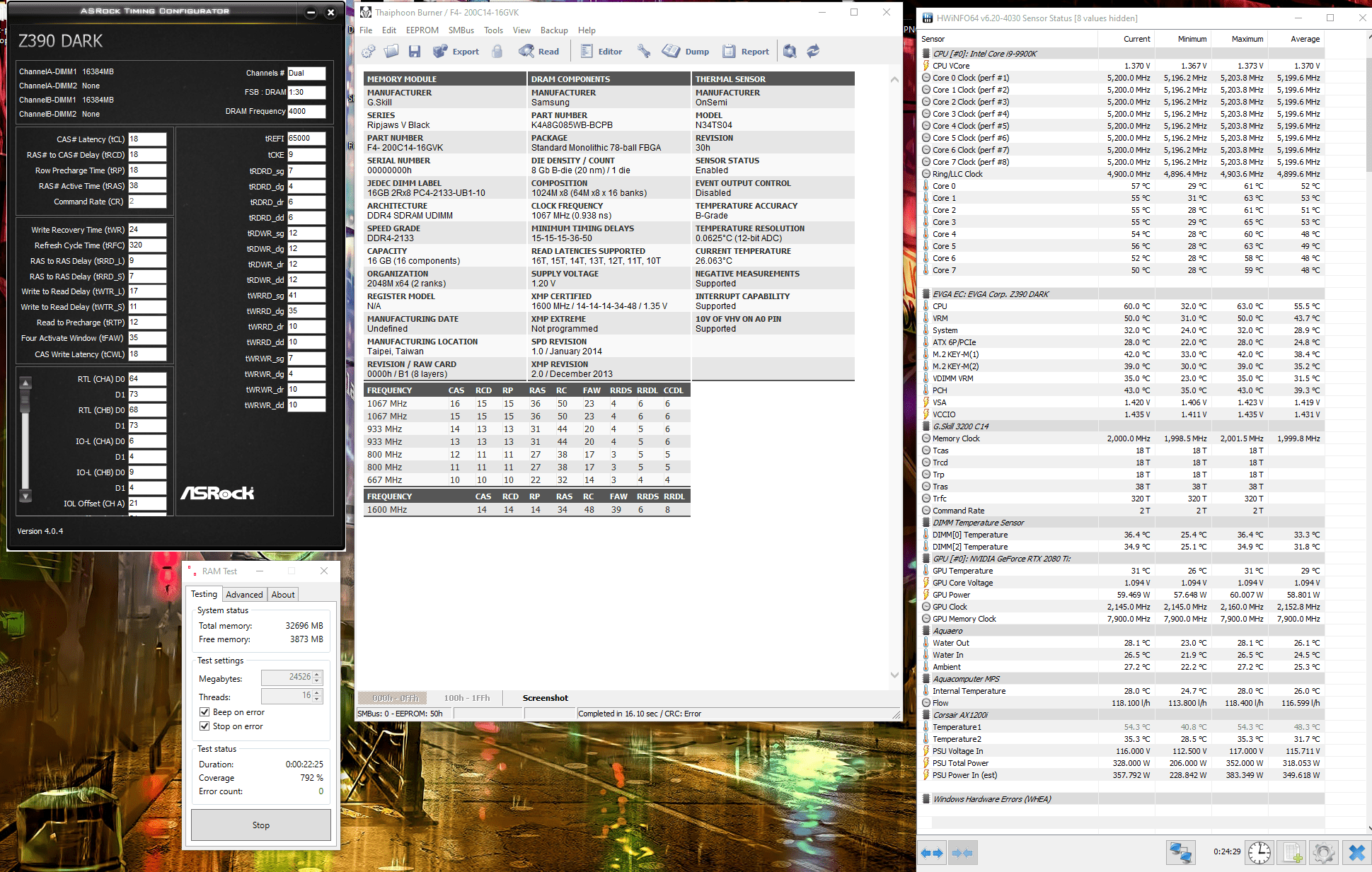This screenshot has width=1372, height=872.
Task: Click the HWiNFO64 title bar app icon
Action: pyautogui.click(x=928, y=18)
